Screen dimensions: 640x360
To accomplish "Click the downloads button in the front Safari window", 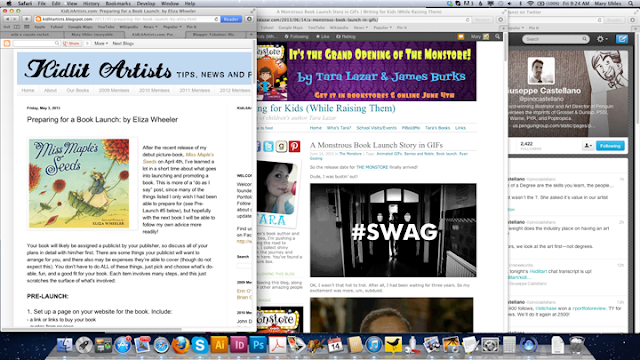I will pos(249,19).
